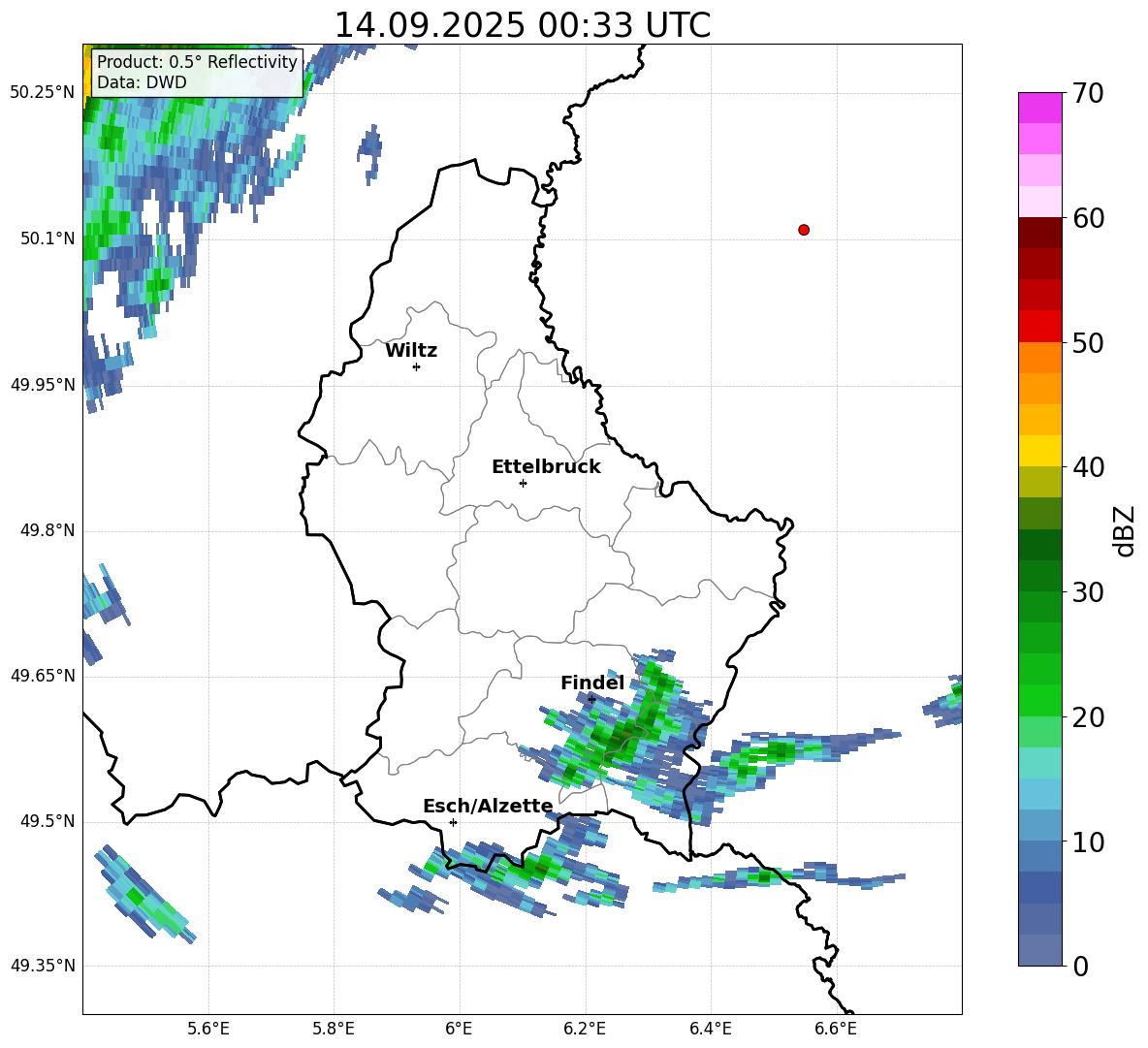Click the 6.6°E longitude label

(x=836, y=1029)
